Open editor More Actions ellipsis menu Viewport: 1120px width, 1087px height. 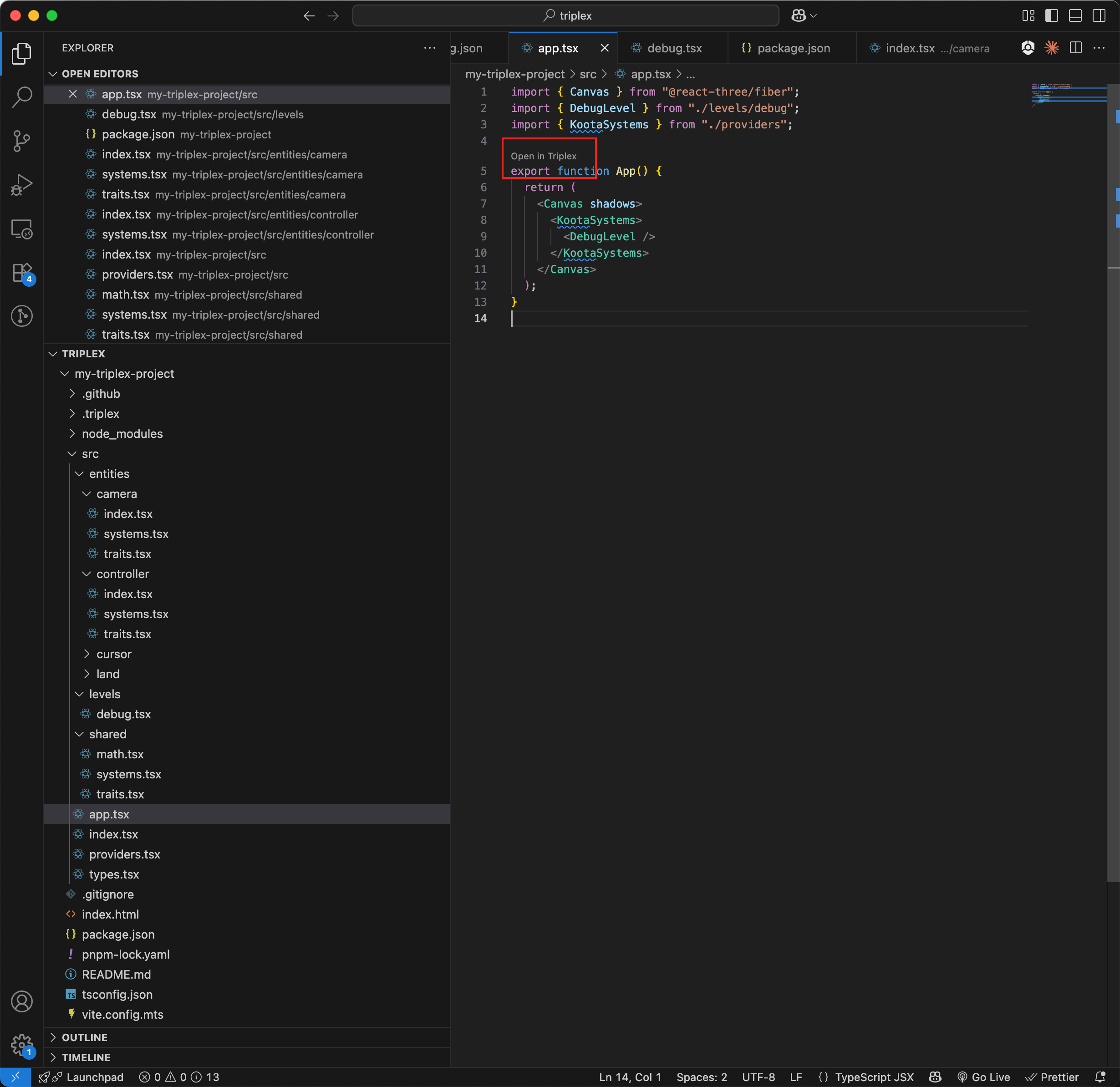(1099, 48)
